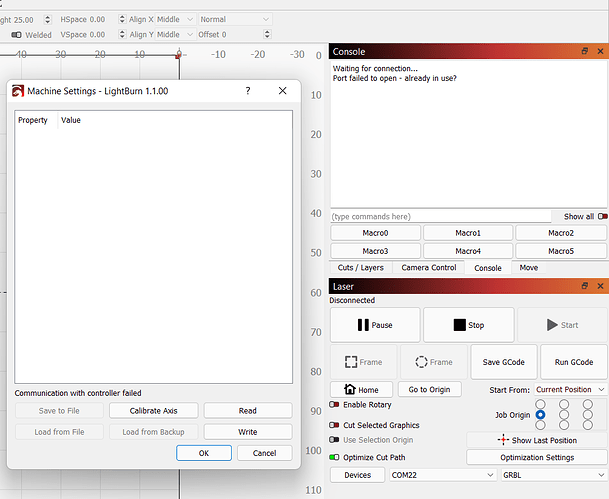Close the Console panel
The image size is (609, 499).
(600, 51)
